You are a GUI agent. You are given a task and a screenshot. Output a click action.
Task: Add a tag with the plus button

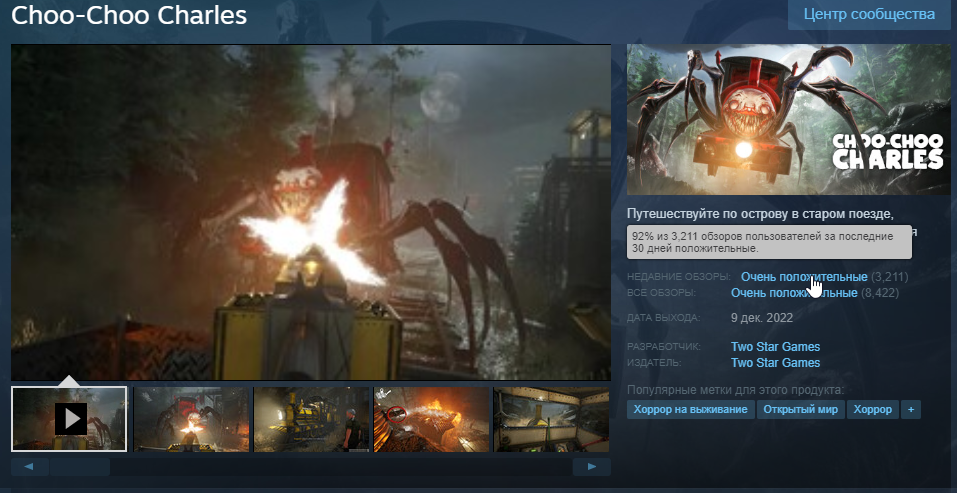point(911,409)
